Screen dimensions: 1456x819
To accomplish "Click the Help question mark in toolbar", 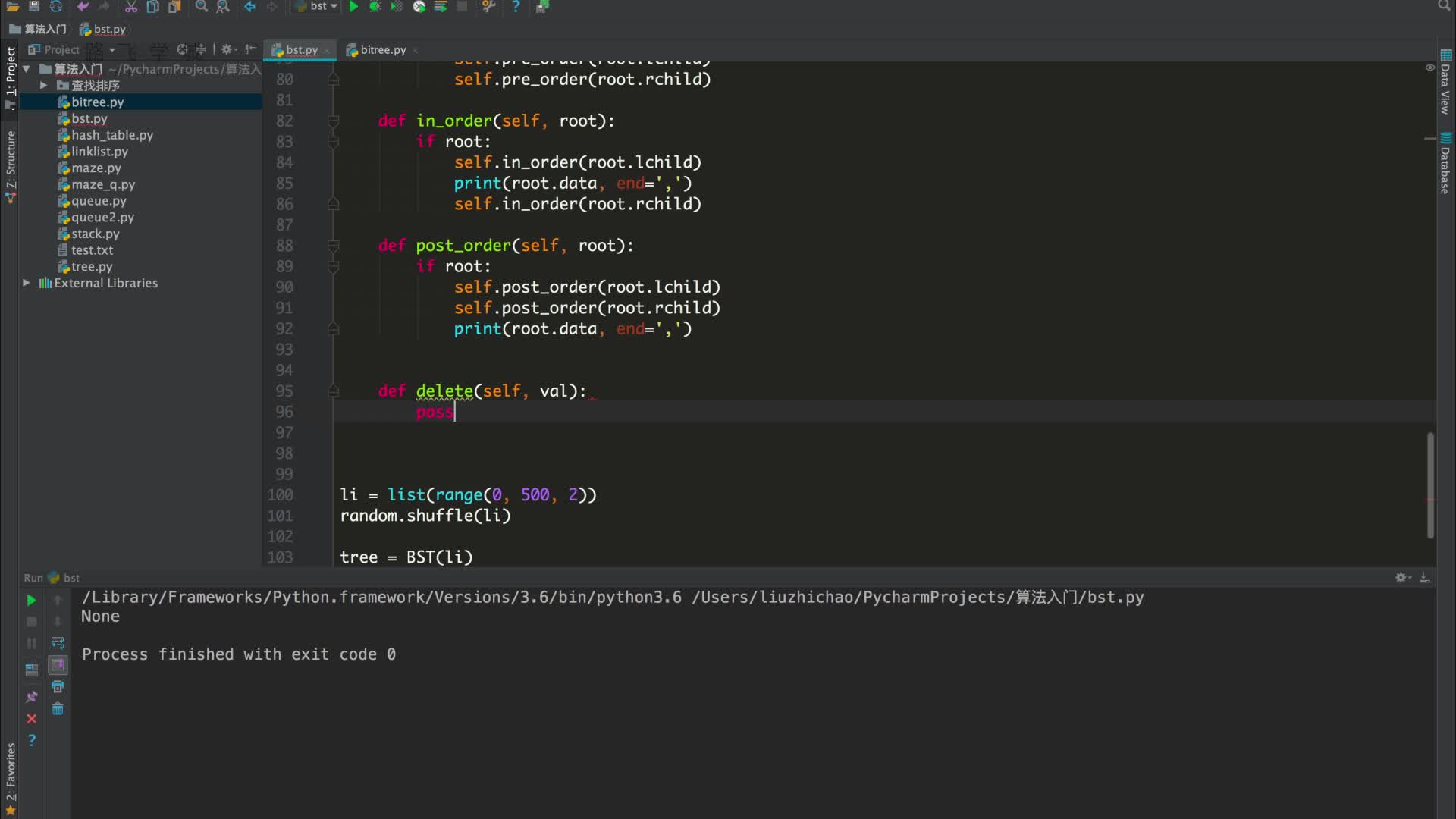I will point(516,6).
